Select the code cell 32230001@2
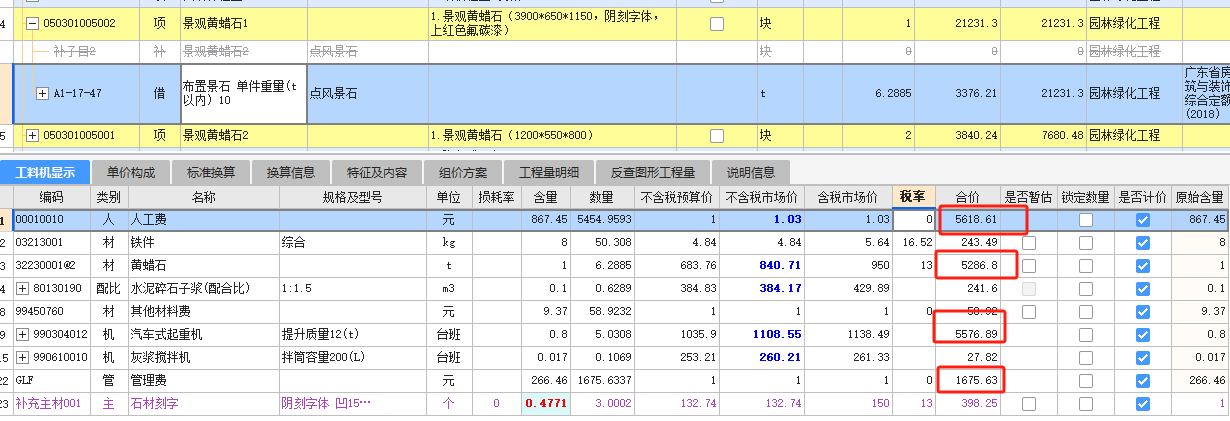 tap(52, 265)
